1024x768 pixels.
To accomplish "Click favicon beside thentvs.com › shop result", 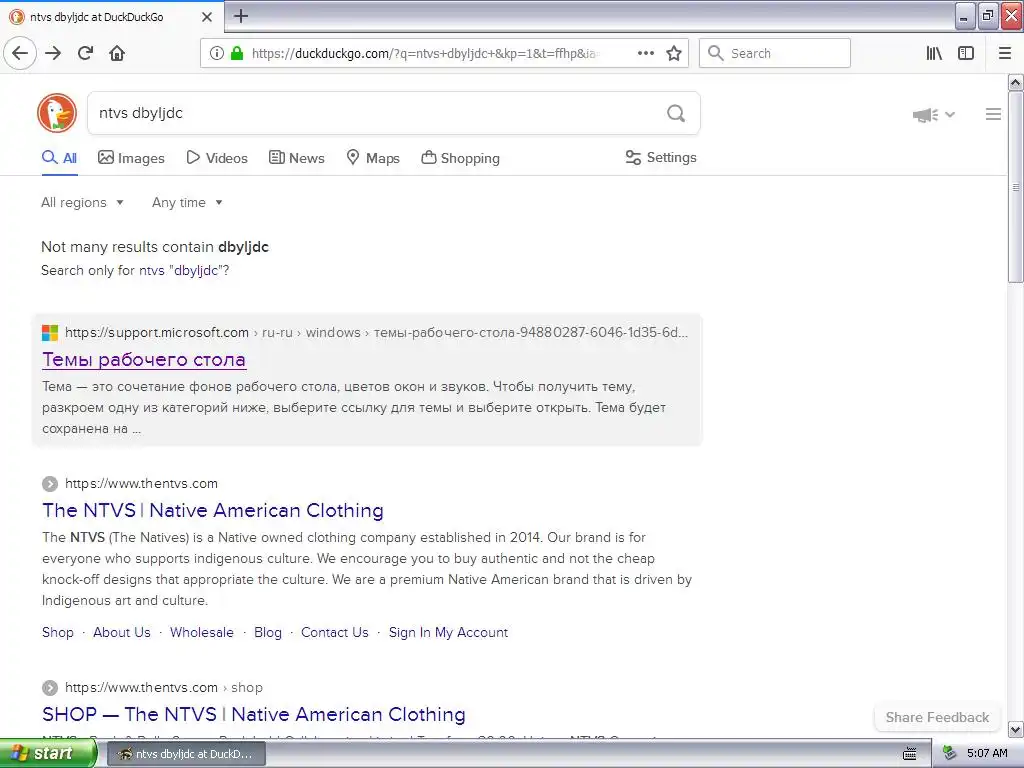I will click(50, 688).
